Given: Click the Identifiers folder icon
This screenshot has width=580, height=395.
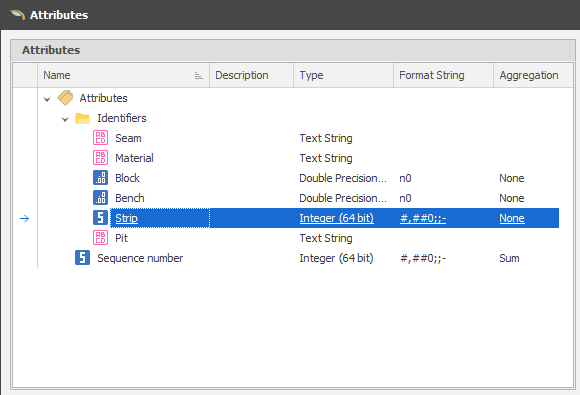Looking at the screenshot, I should 82,118.
